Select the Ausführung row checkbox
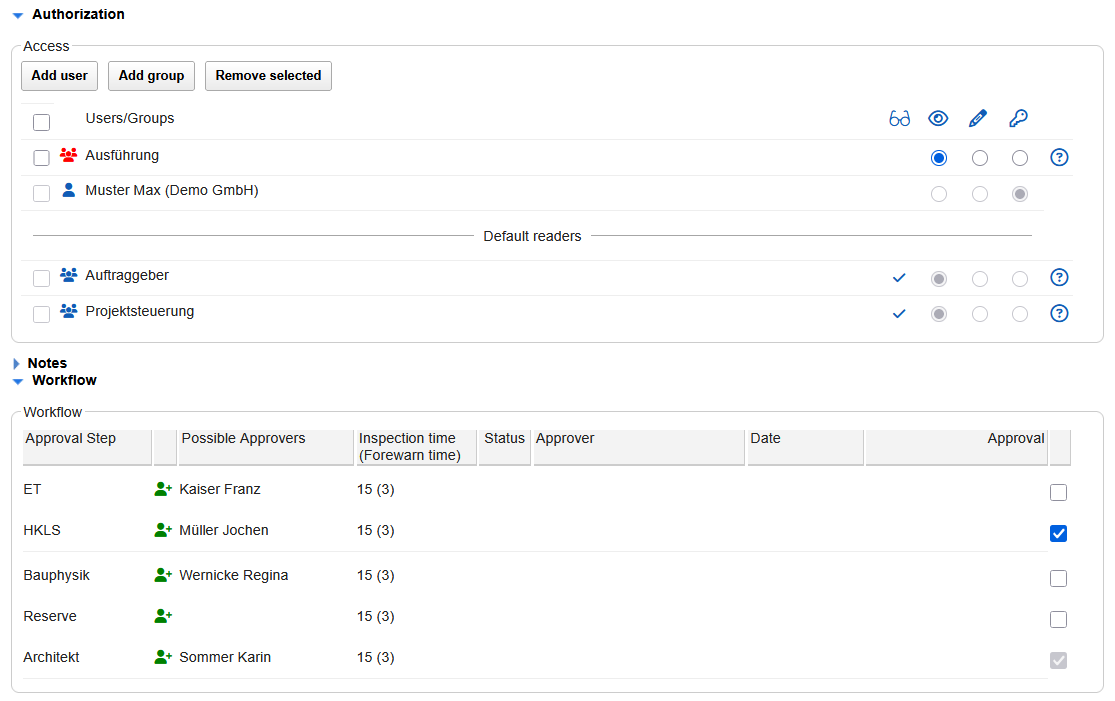The width and height of the screenshot is (1115, 701). point(41,157)
